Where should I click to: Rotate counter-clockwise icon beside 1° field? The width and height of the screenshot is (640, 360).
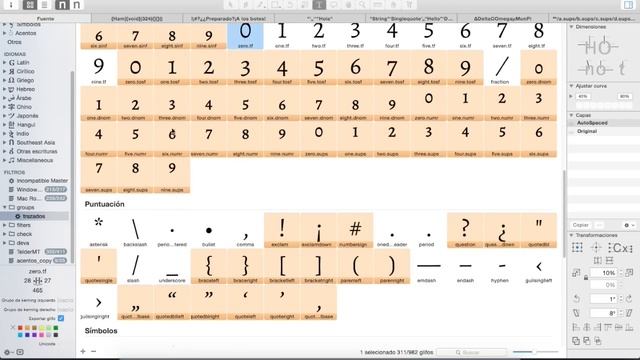pyautogui.click(x=576, y=299)
